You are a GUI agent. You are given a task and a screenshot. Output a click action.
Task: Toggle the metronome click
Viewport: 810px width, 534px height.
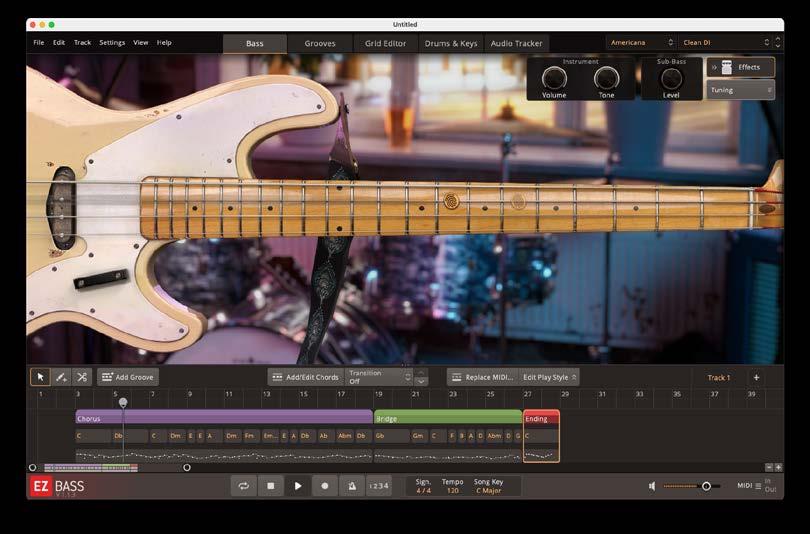351,486
